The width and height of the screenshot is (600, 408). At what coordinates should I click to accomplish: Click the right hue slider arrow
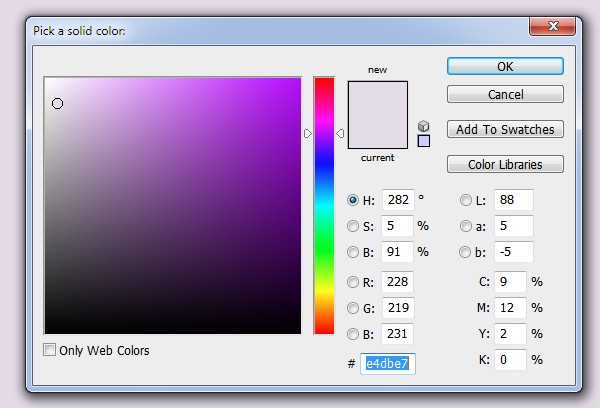340,133
